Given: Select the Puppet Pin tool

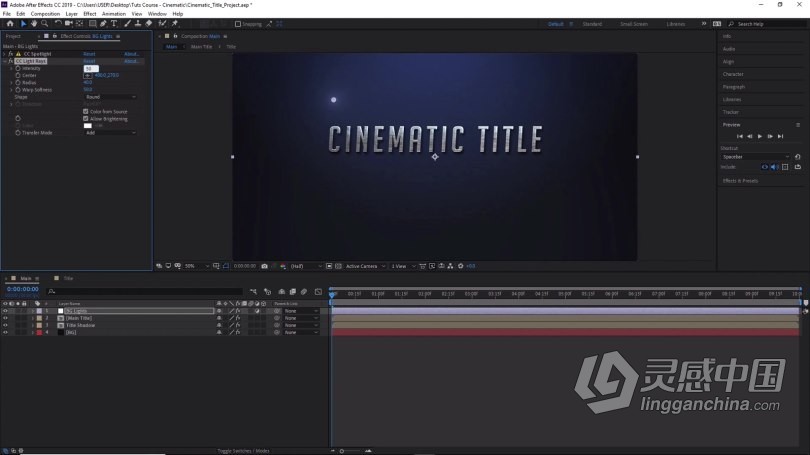Looking at the screenshot, I should 175,24.
